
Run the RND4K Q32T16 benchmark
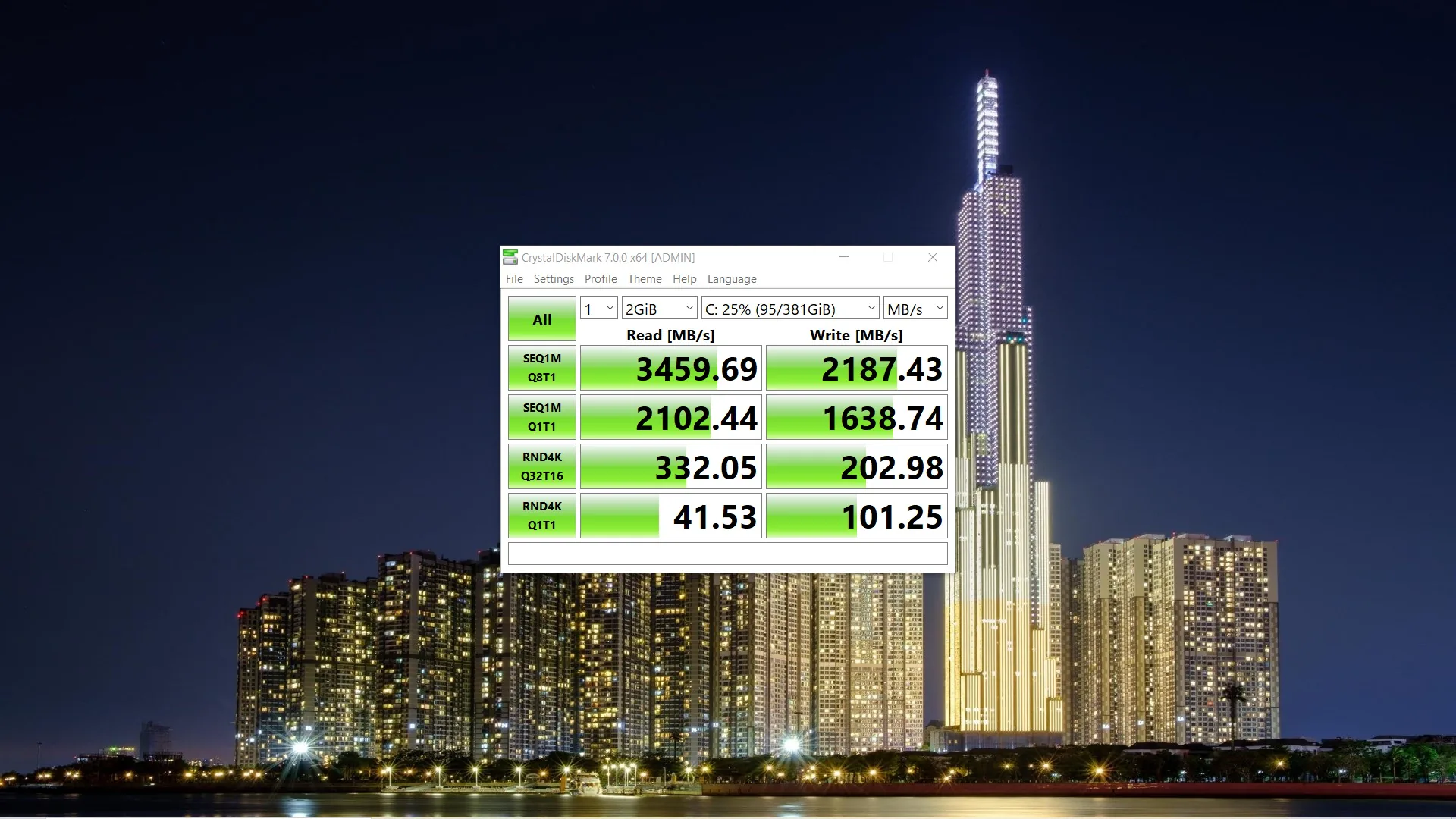(x=541, y=466)
